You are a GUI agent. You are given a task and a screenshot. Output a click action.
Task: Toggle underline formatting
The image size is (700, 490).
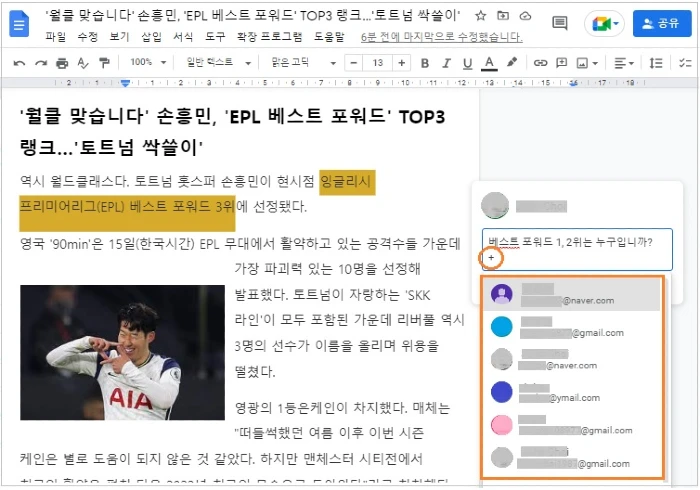(467, 64)
